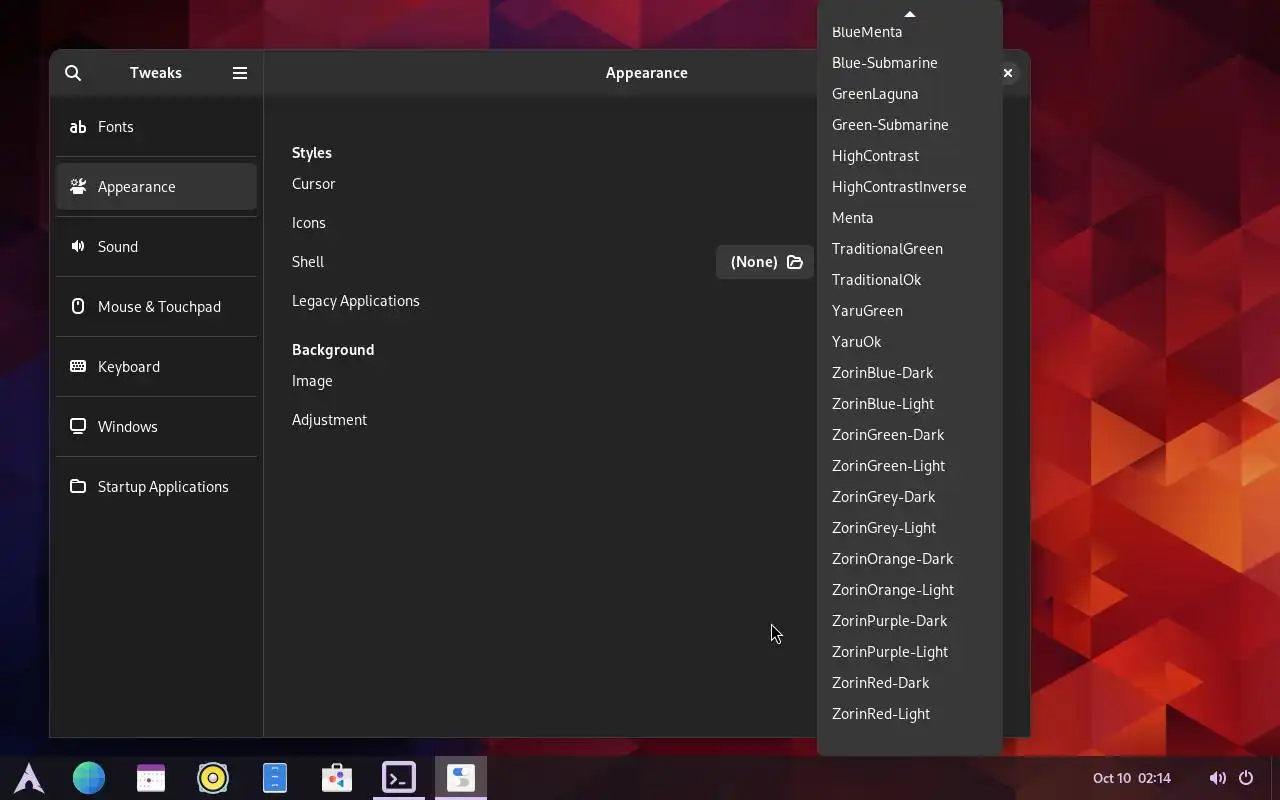The height and width of the screenshot is (800, 1280).
Task: Pick ZorinRed-Dark theme
Action: [910, 683]
